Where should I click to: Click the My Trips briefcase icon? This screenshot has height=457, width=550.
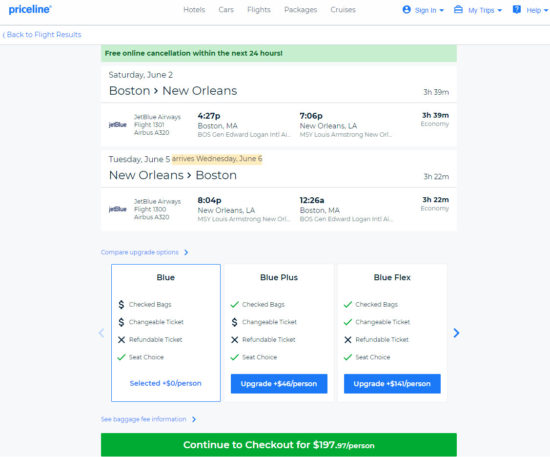[458, 9]
